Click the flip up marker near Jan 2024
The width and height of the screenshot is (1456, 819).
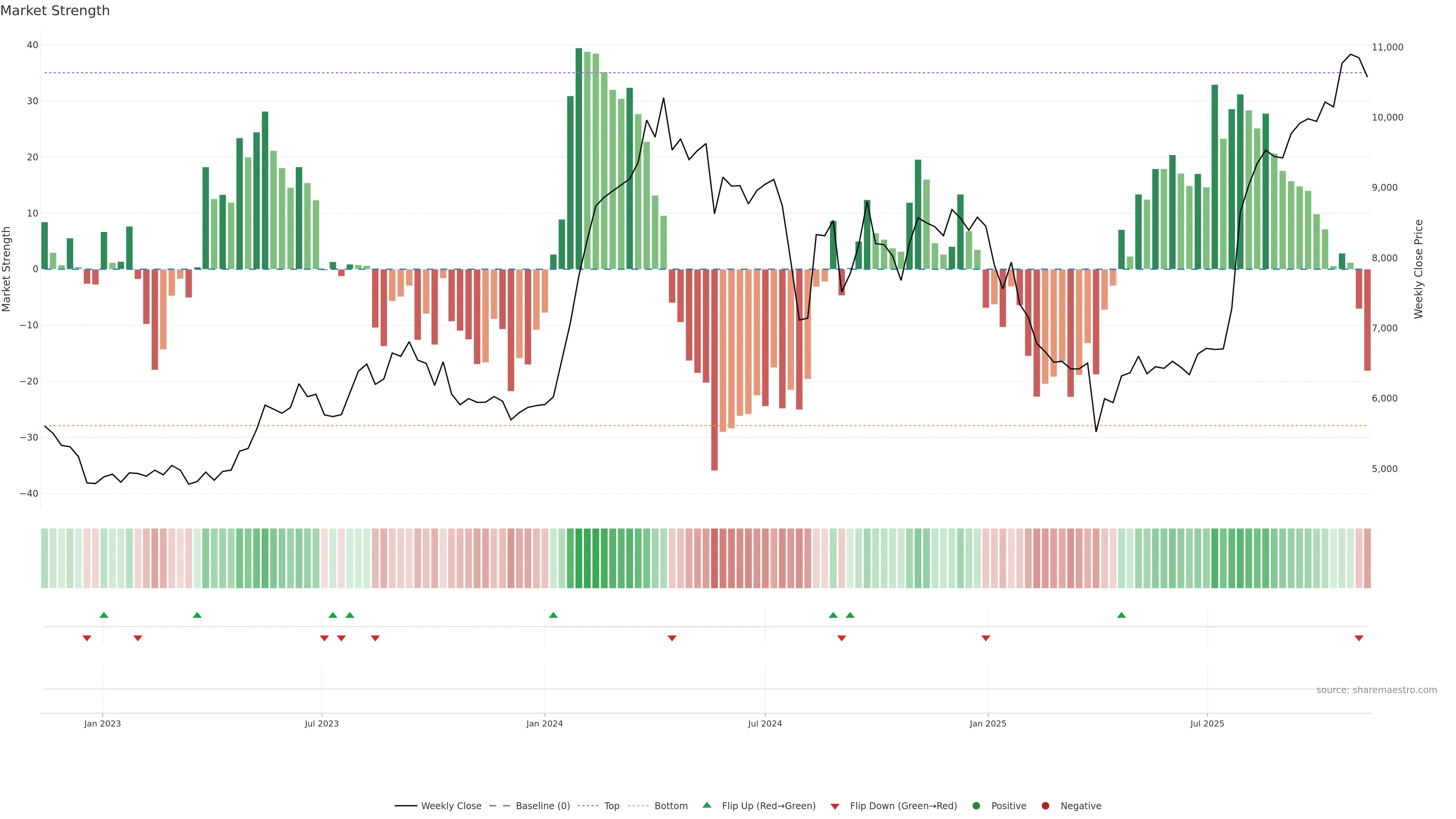[553, 615]
